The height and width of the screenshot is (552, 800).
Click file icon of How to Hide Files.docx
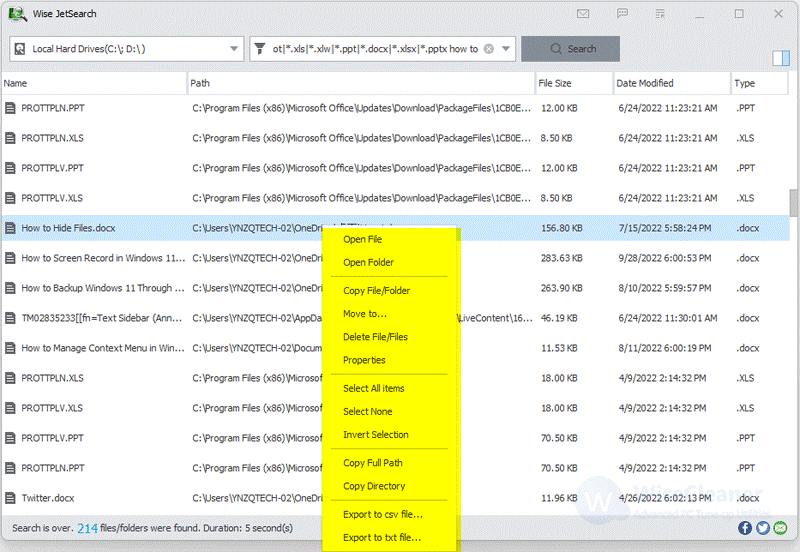coord(10,228)
